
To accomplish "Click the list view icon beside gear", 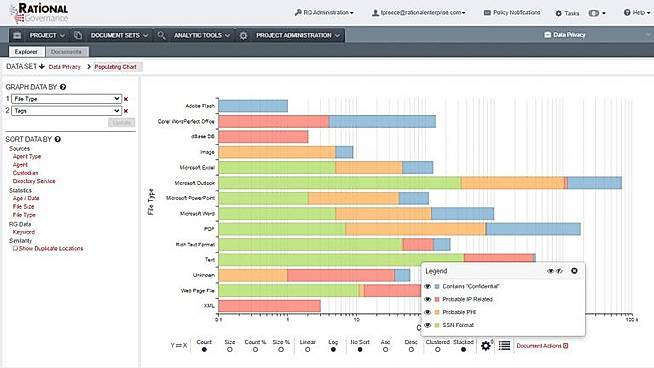I will click(504, 345).
